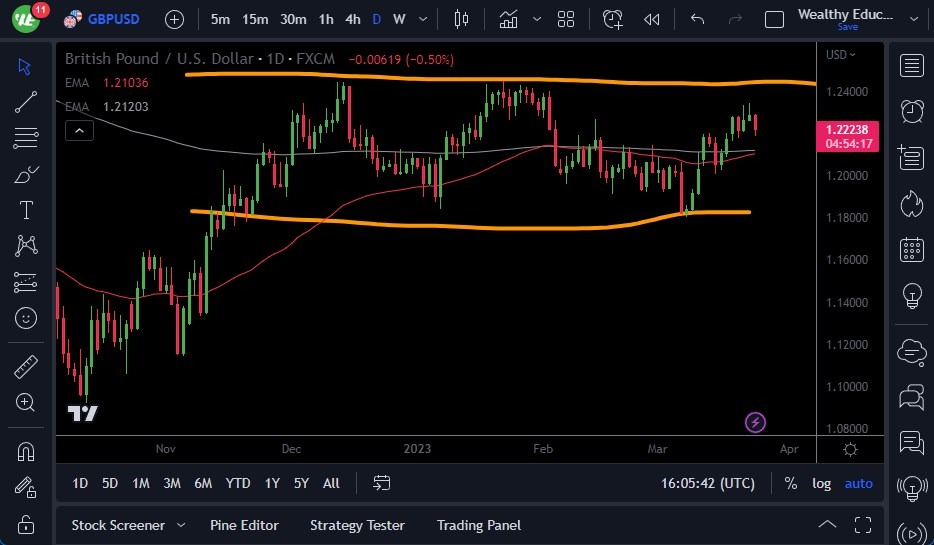This screenshot has height=545, width=934.
Task: Click the GBPUSD symbol search field
Action: [x=113, y=19]
